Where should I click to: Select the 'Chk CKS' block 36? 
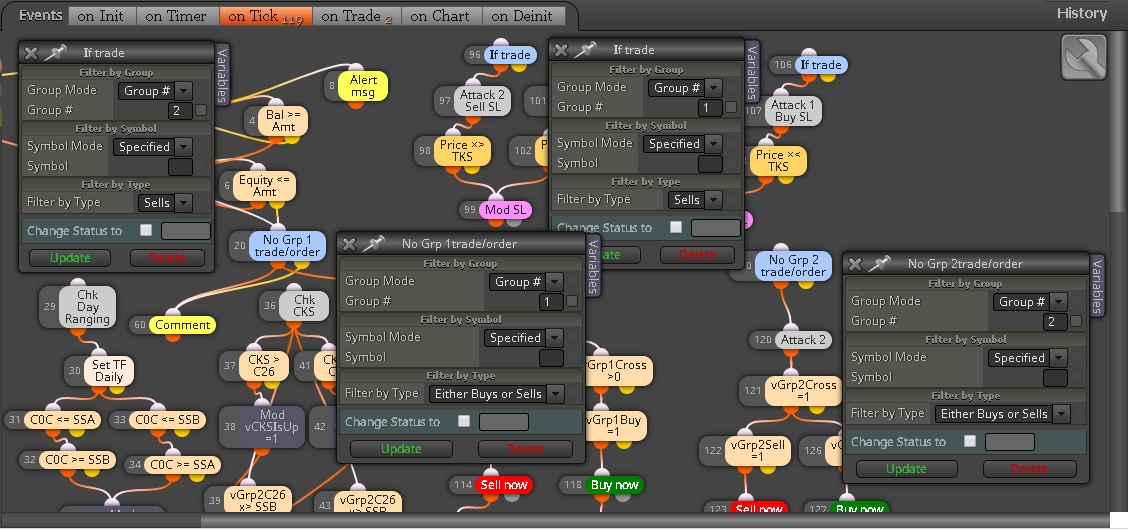[x=304, y=305]
